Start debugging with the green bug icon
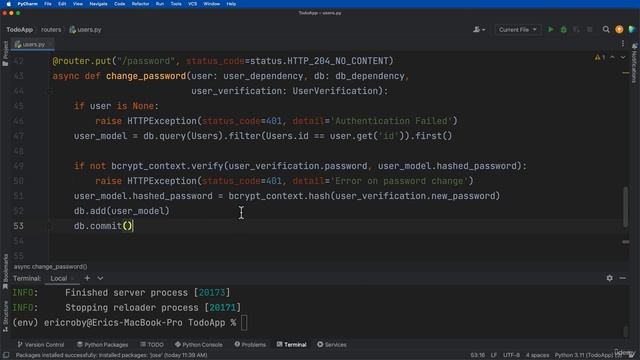This screenshot has width=640, height=360. point(564,29)
